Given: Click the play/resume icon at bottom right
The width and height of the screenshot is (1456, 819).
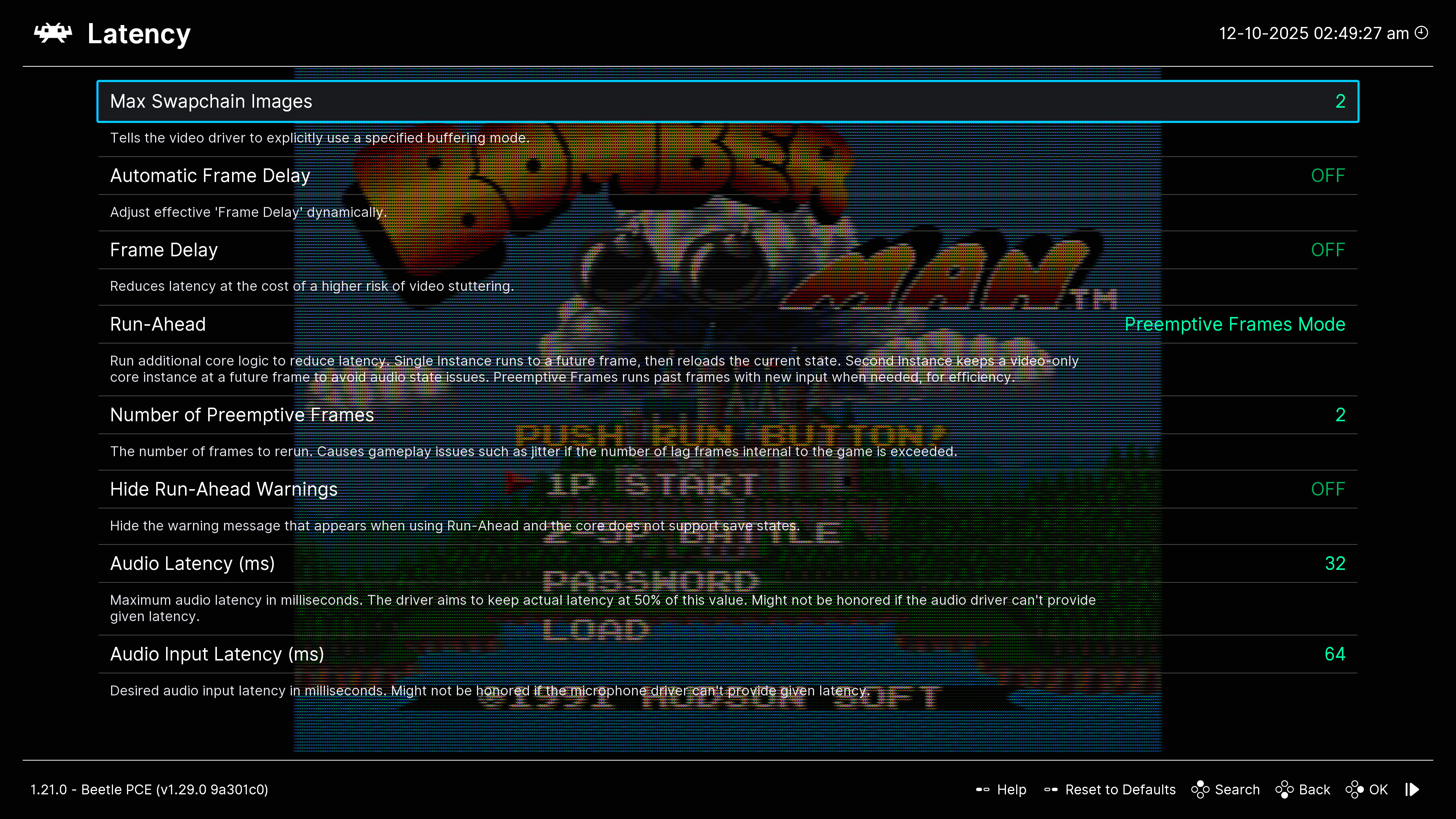Looking at the screenshot, I should pyautogui.click(x=1412, y=789).
